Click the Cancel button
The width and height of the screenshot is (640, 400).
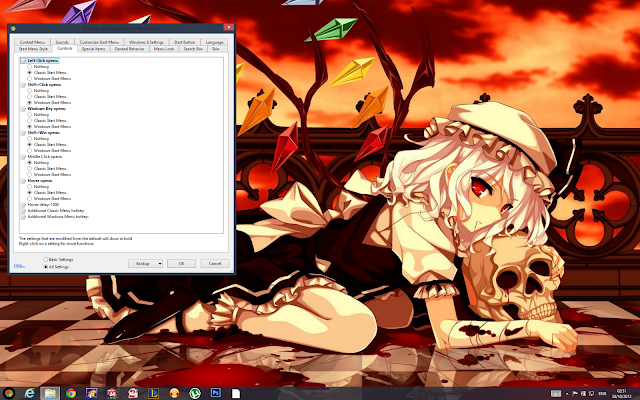coord(215,264)
